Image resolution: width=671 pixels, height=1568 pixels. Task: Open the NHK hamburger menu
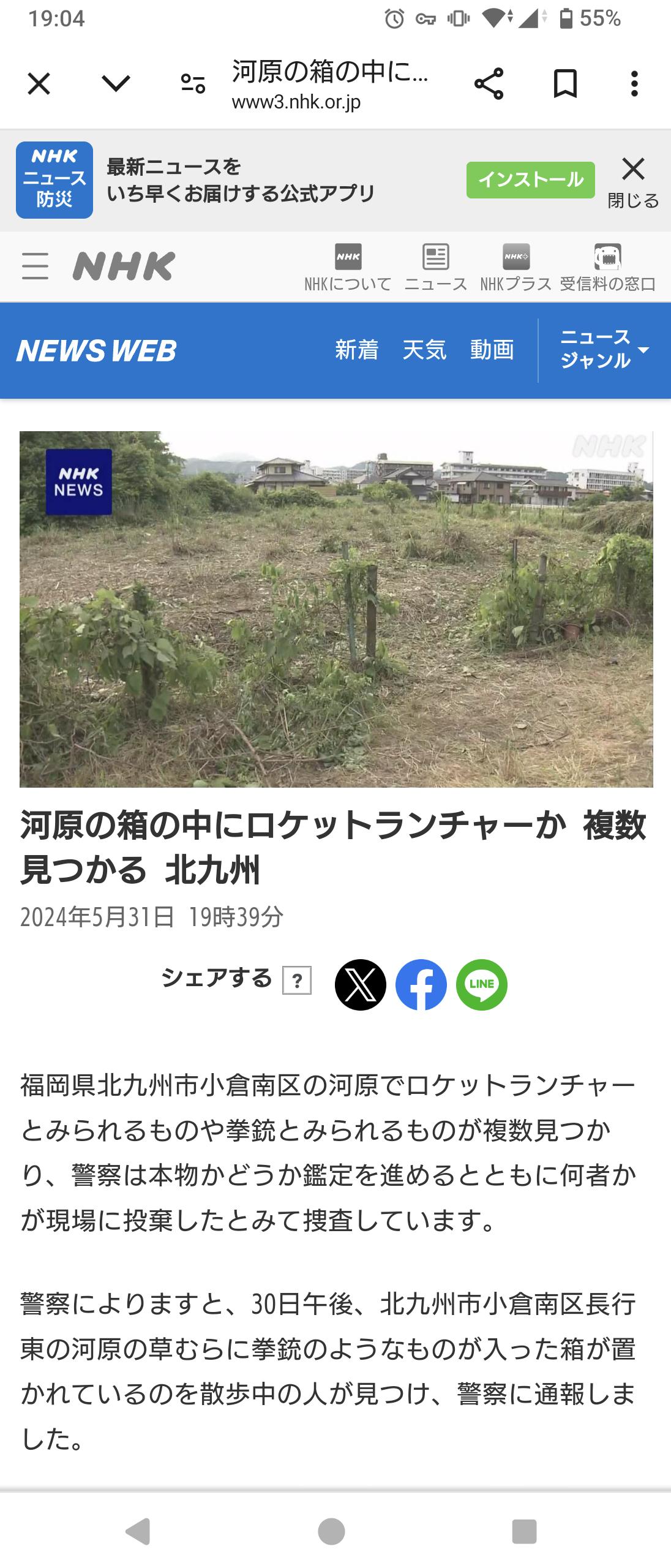coord(35,266)
